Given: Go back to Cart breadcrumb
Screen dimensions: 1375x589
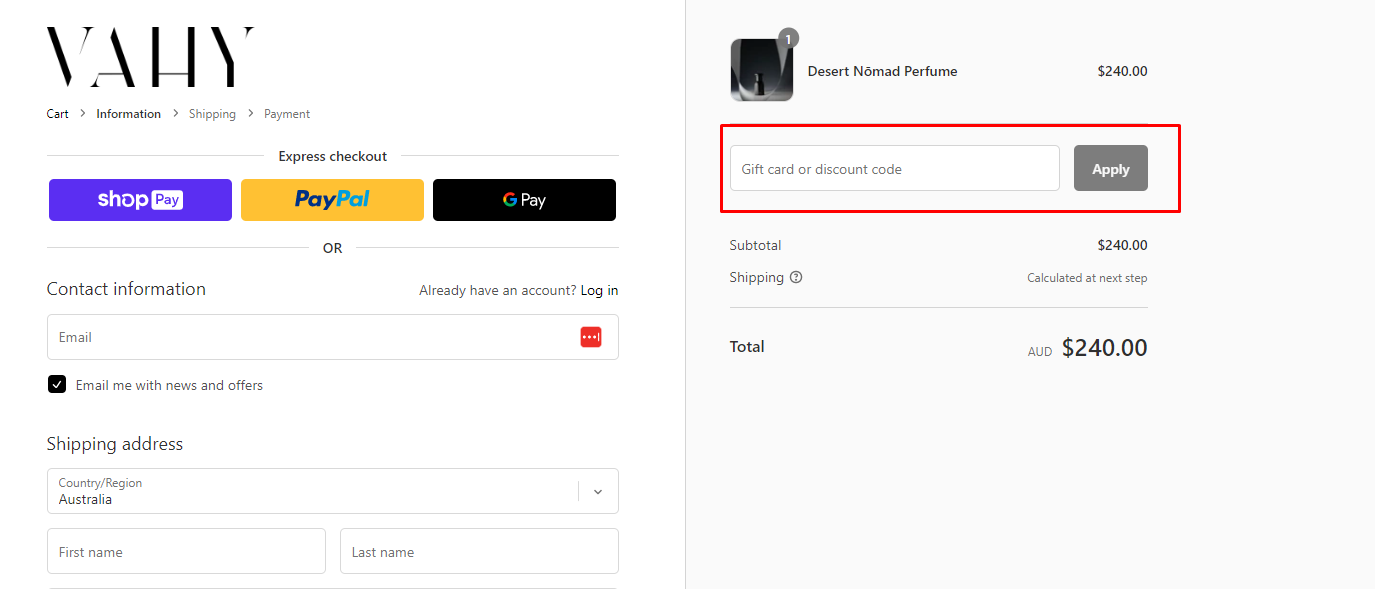Looking at the screenshot, I should 58,114.
